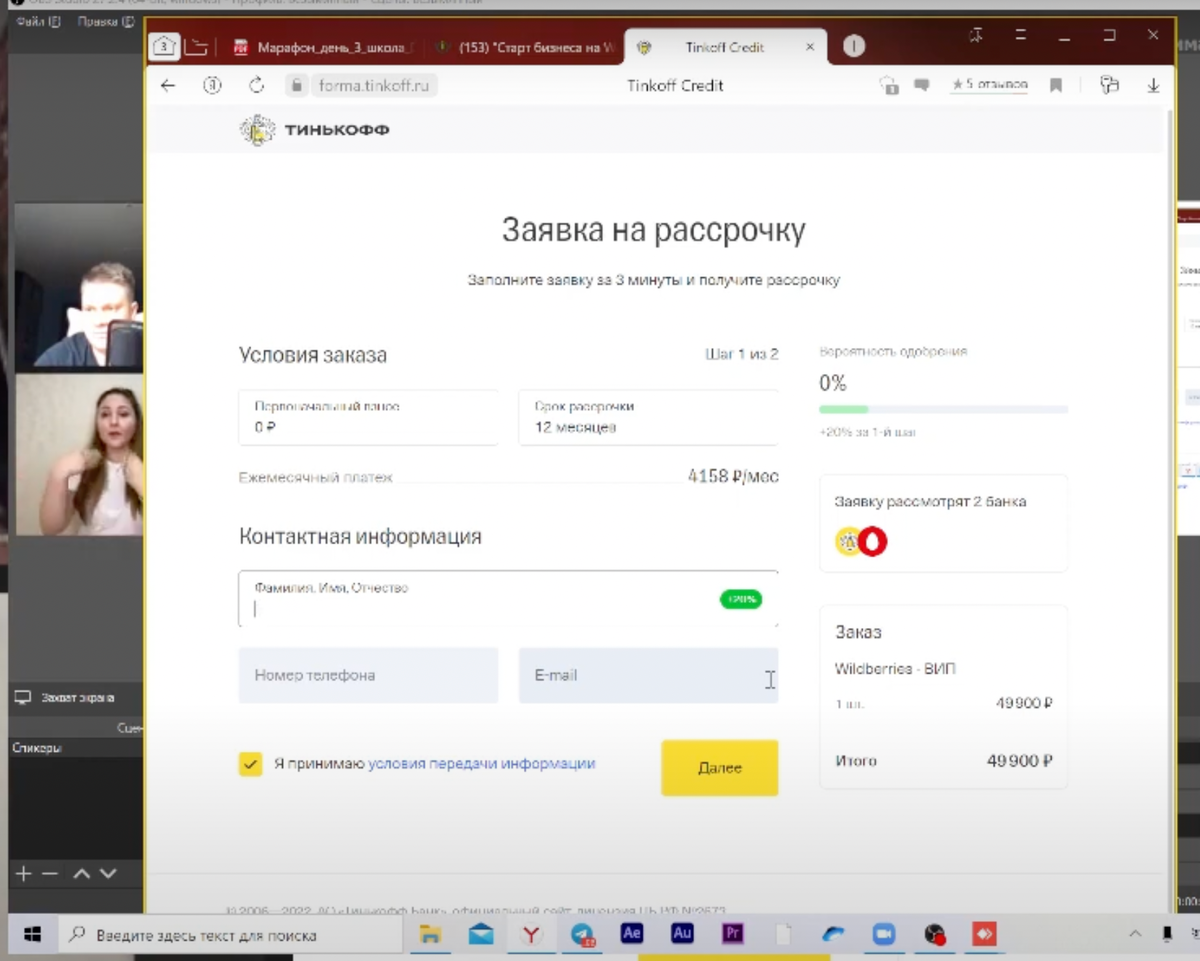The image size is (1200, 961).
Task: Click the male speaker webcam thumbnail
Action: [78, 287]
